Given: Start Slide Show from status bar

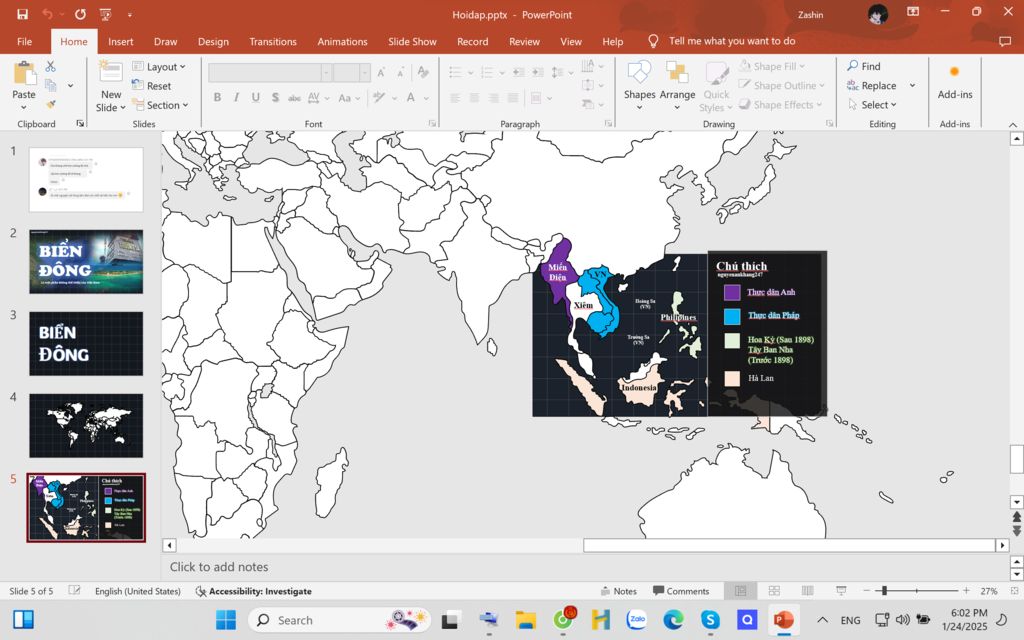Looking at the screenshot, I should (840, 591).
